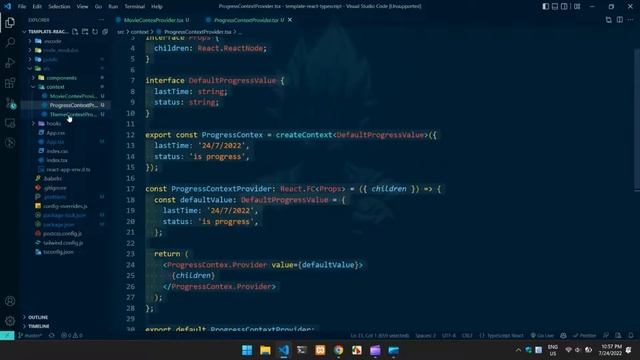This screenshot has width=640, height=360.
Task: Open the Extensions view
Action: [10, 83]
